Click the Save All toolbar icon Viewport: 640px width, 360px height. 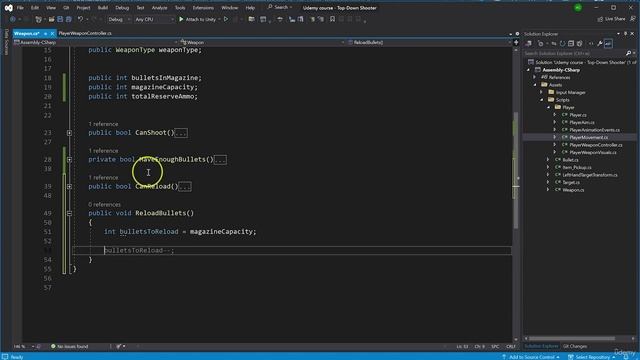tap(69, 19)
